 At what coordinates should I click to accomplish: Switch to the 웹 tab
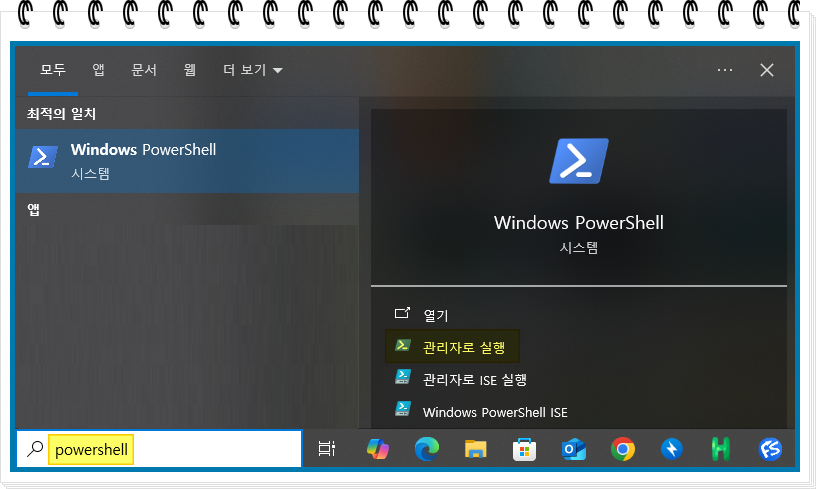(190, 70)
